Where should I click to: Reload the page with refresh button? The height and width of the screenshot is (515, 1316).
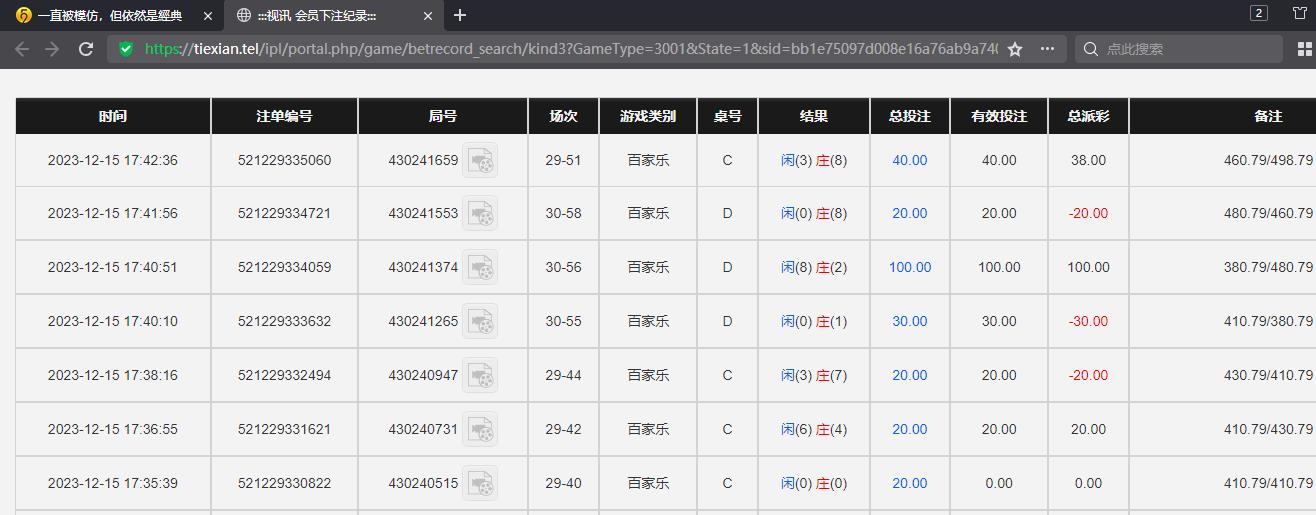(x=86, y=49)
